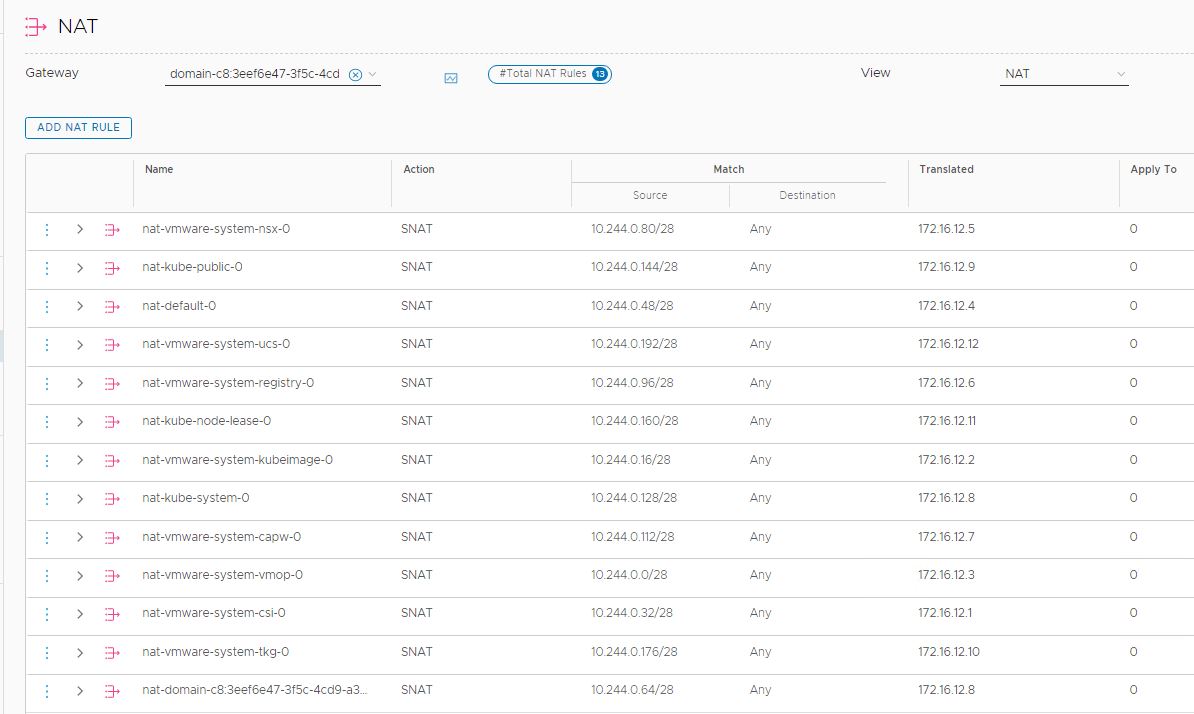
Task: Select the nat-vmware-system-kubeimage-0 rule name
Action: point(237,460)
